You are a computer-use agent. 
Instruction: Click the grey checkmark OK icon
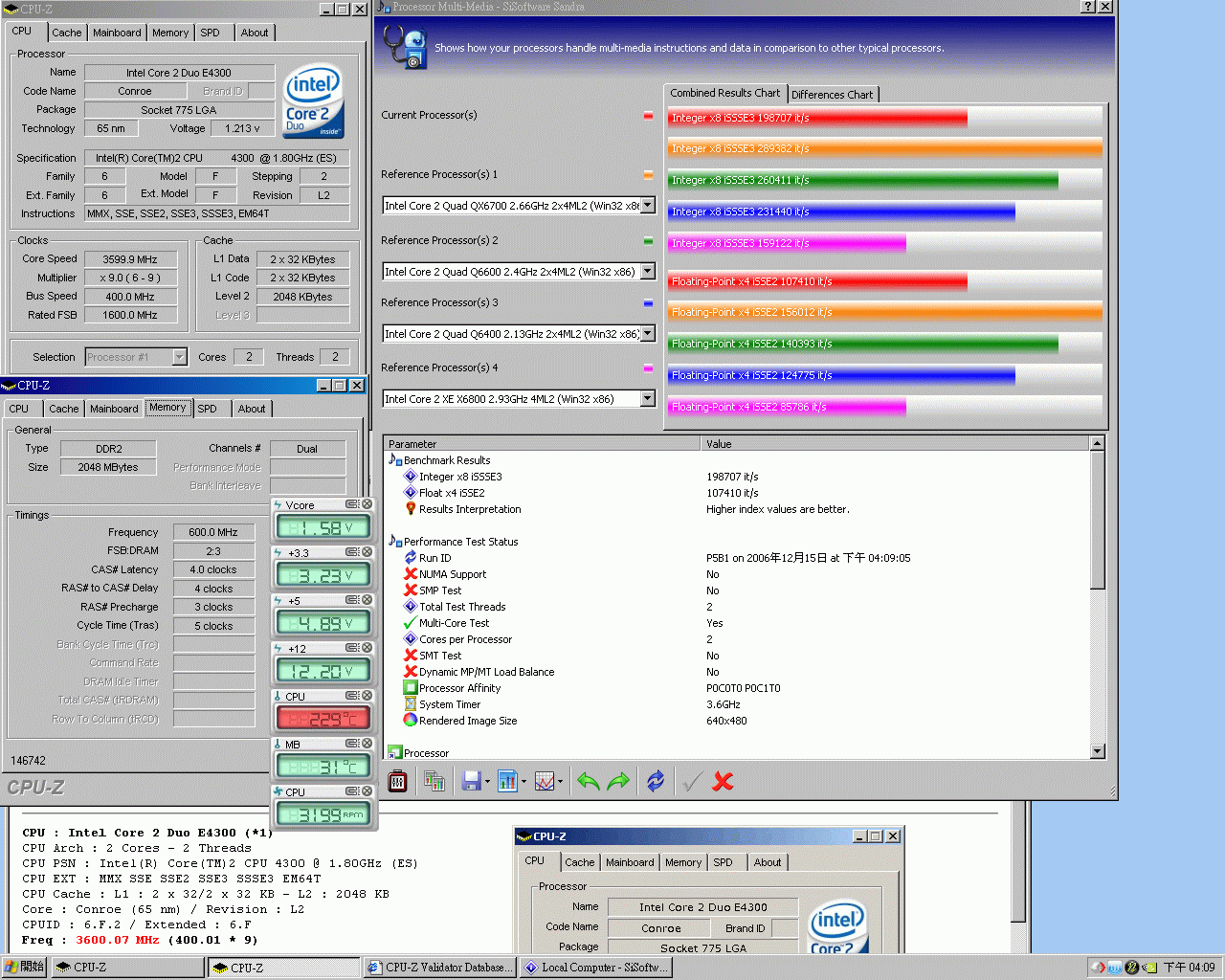[x=691, y=781]
